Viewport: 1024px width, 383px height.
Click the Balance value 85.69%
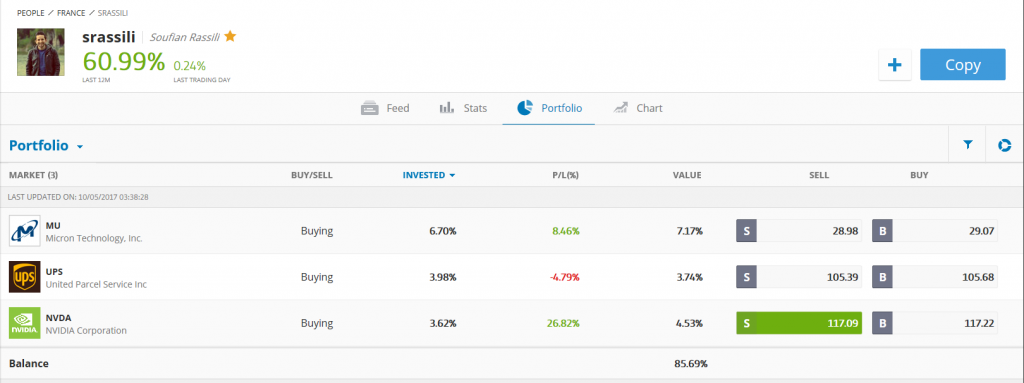click(690, 363)
